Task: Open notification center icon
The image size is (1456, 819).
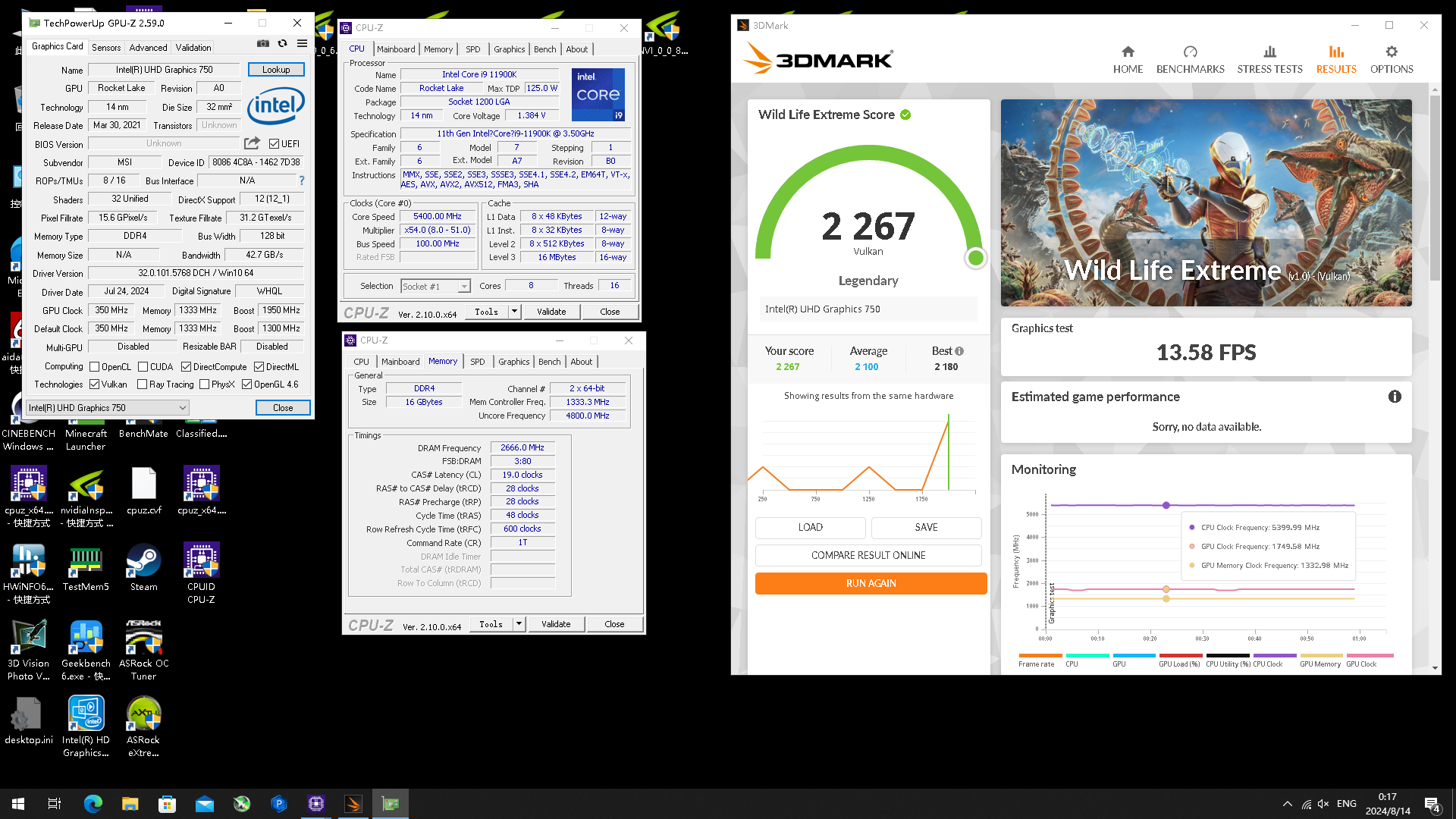Action: pyautogui.click(x=1432, y=805)
